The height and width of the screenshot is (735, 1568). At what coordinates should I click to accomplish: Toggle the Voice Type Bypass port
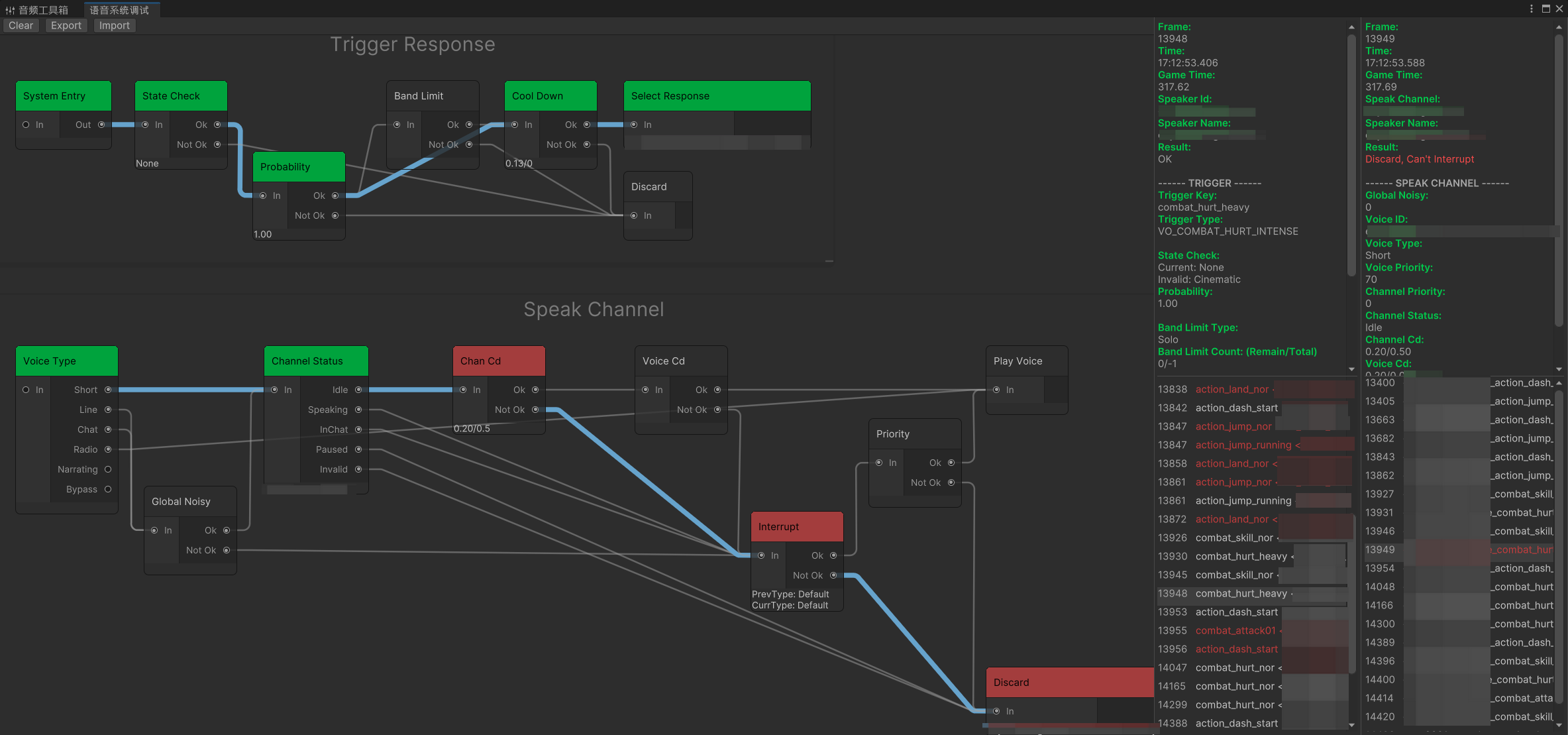[x=108, y=489]
